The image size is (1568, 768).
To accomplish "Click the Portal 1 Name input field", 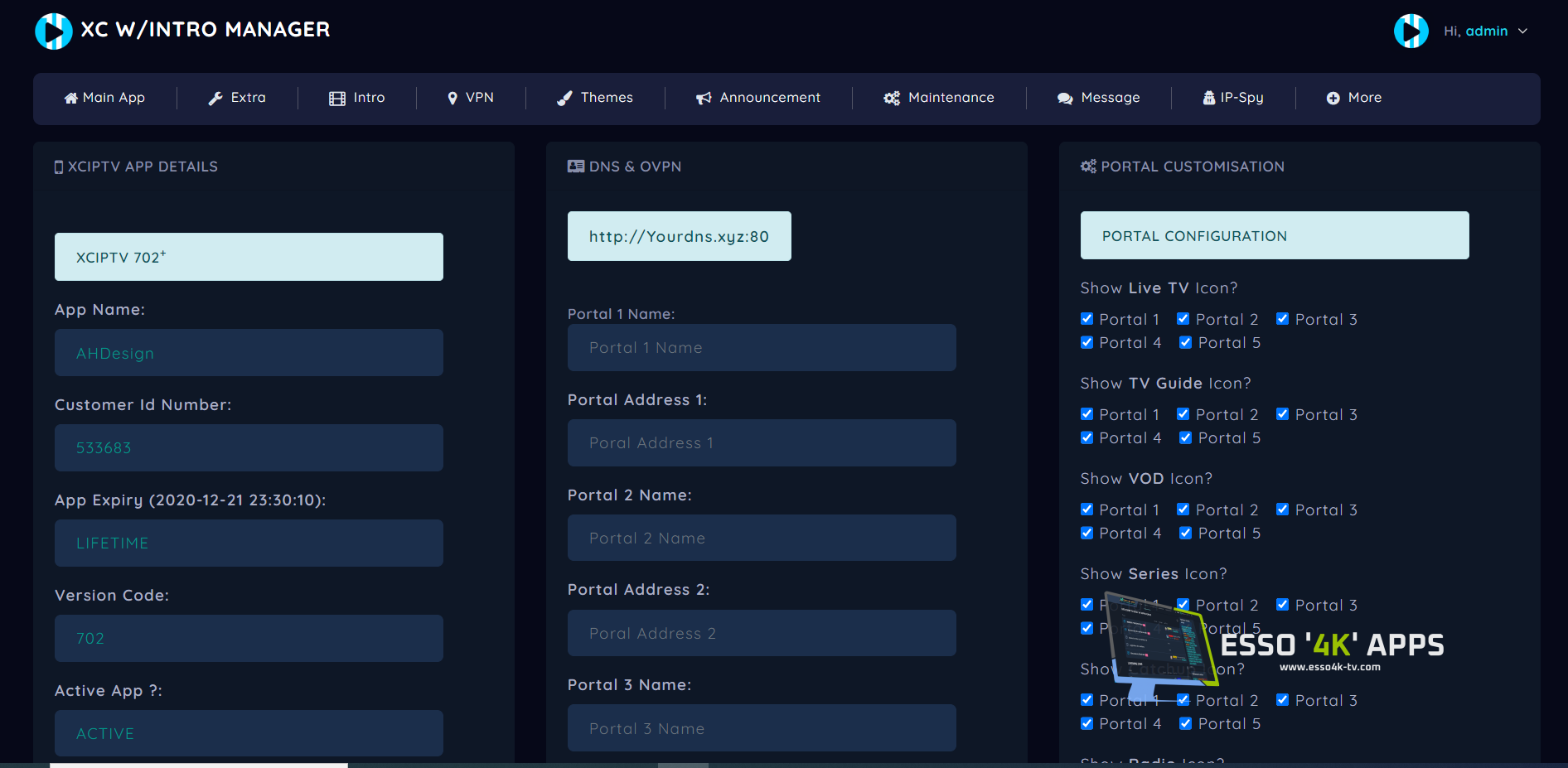I will (761, 348).
